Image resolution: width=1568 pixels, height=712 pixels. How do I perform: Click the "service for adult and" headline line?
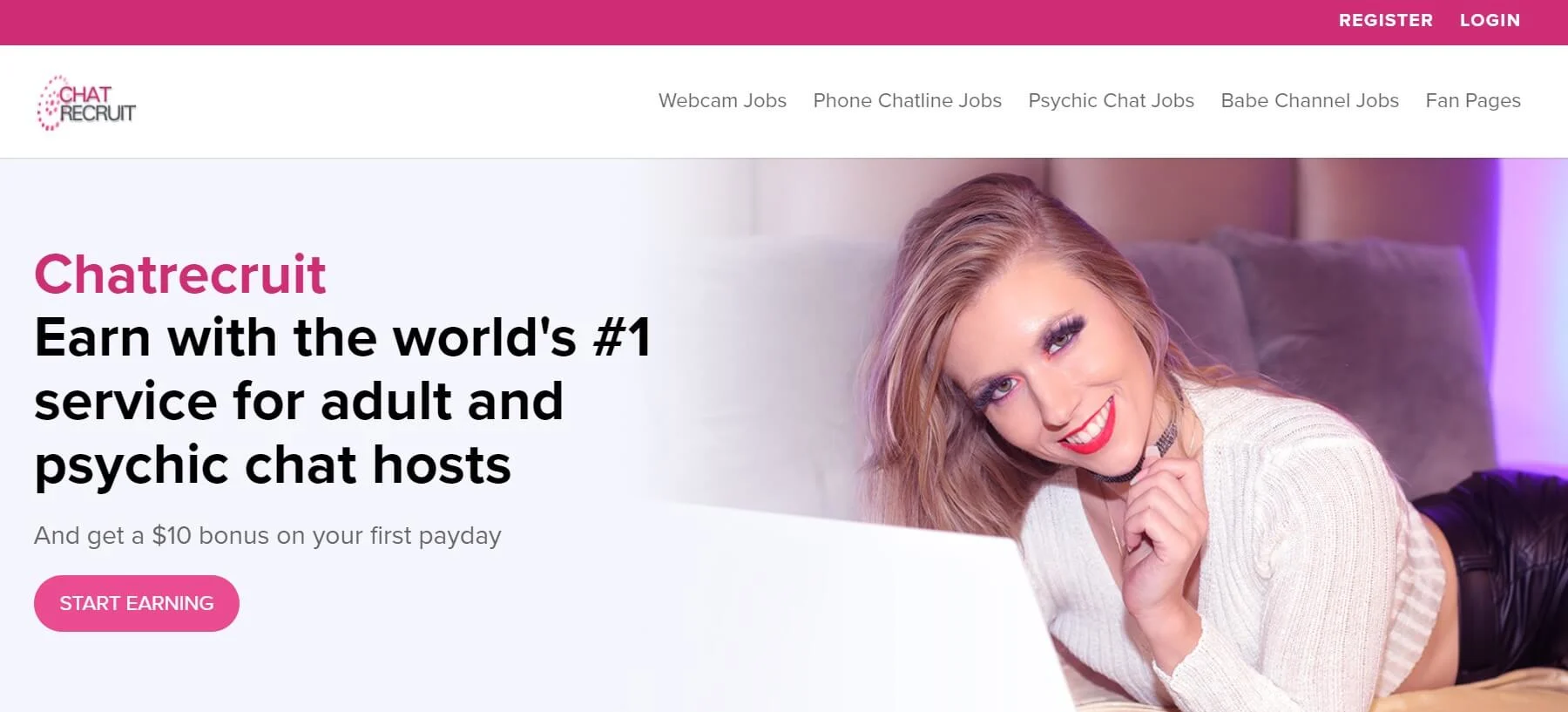(x=299, y=401)
